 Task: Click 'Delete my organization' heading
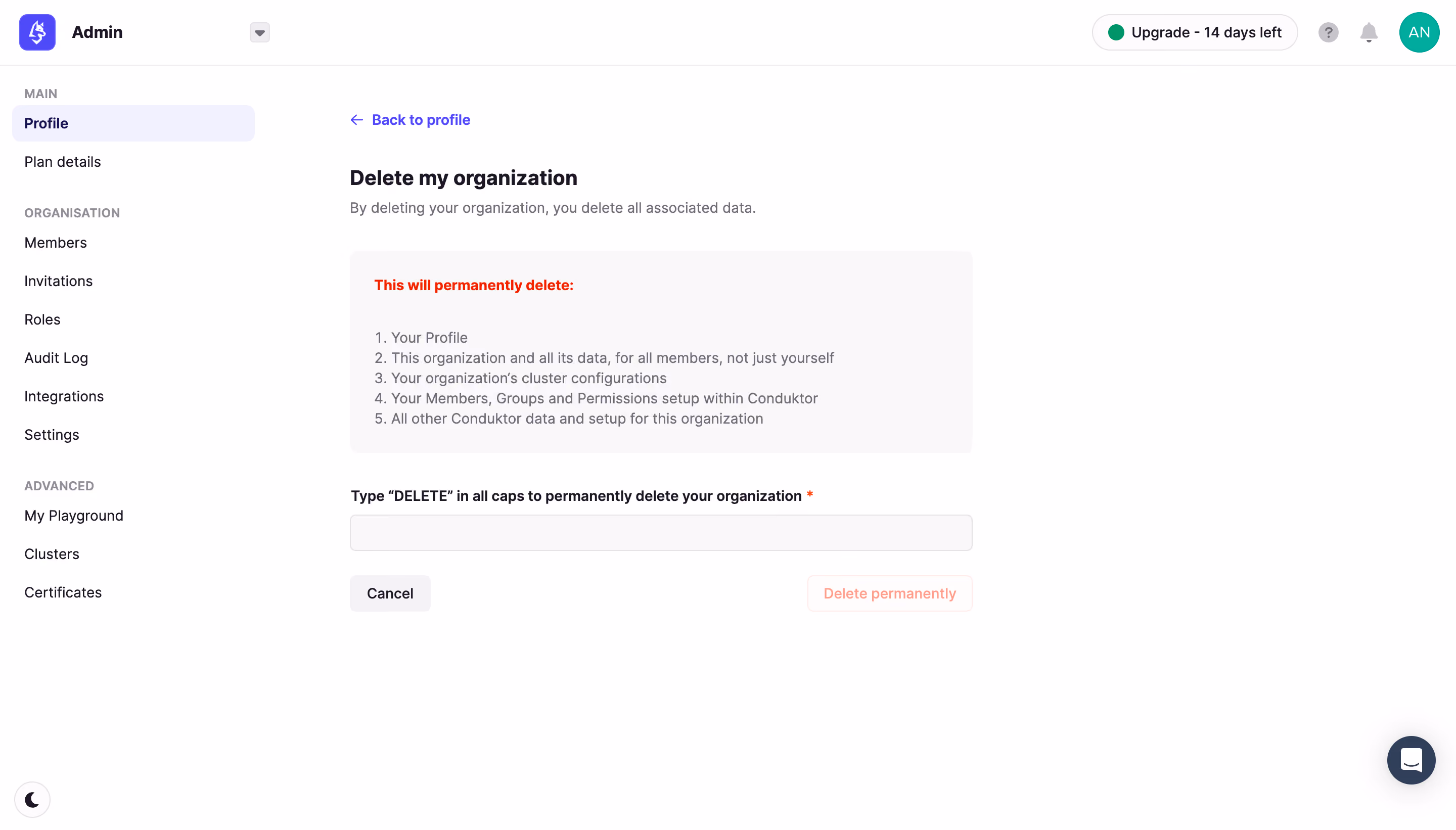tap(464, 178)
